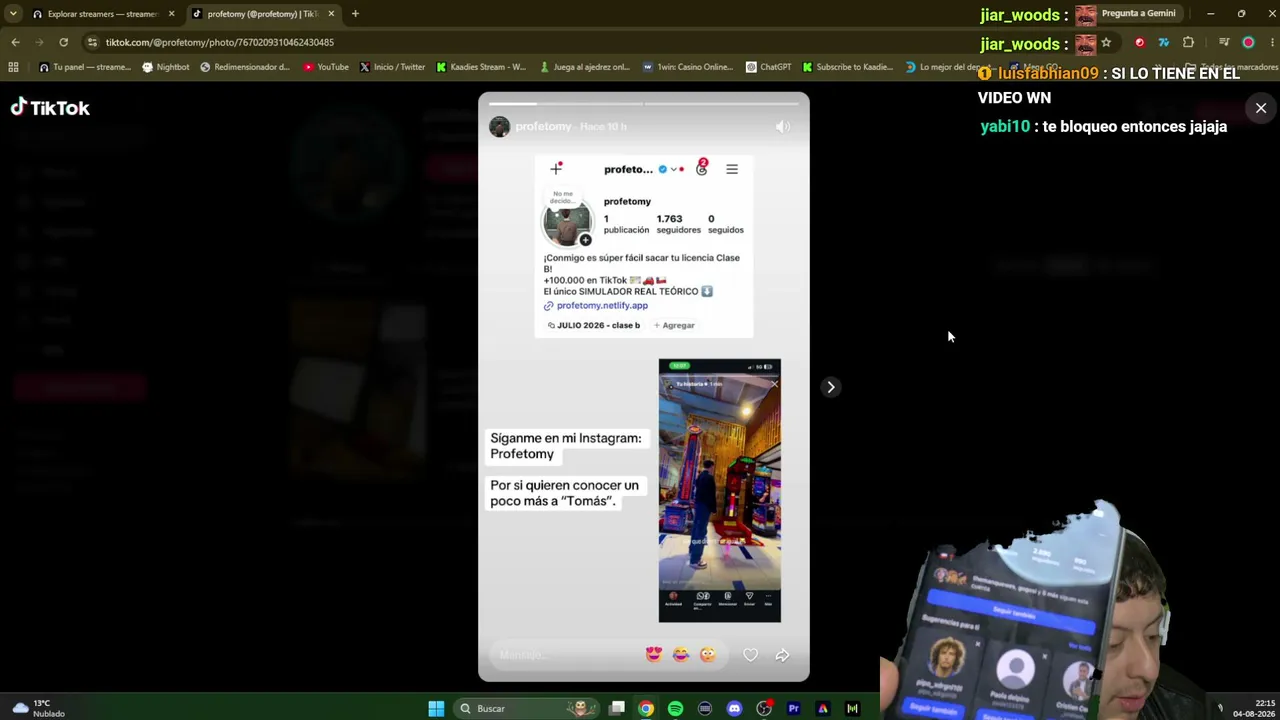Click the story progress bar at top
The width and height of the screenshot is (1280, 720).
coord(643,103)
